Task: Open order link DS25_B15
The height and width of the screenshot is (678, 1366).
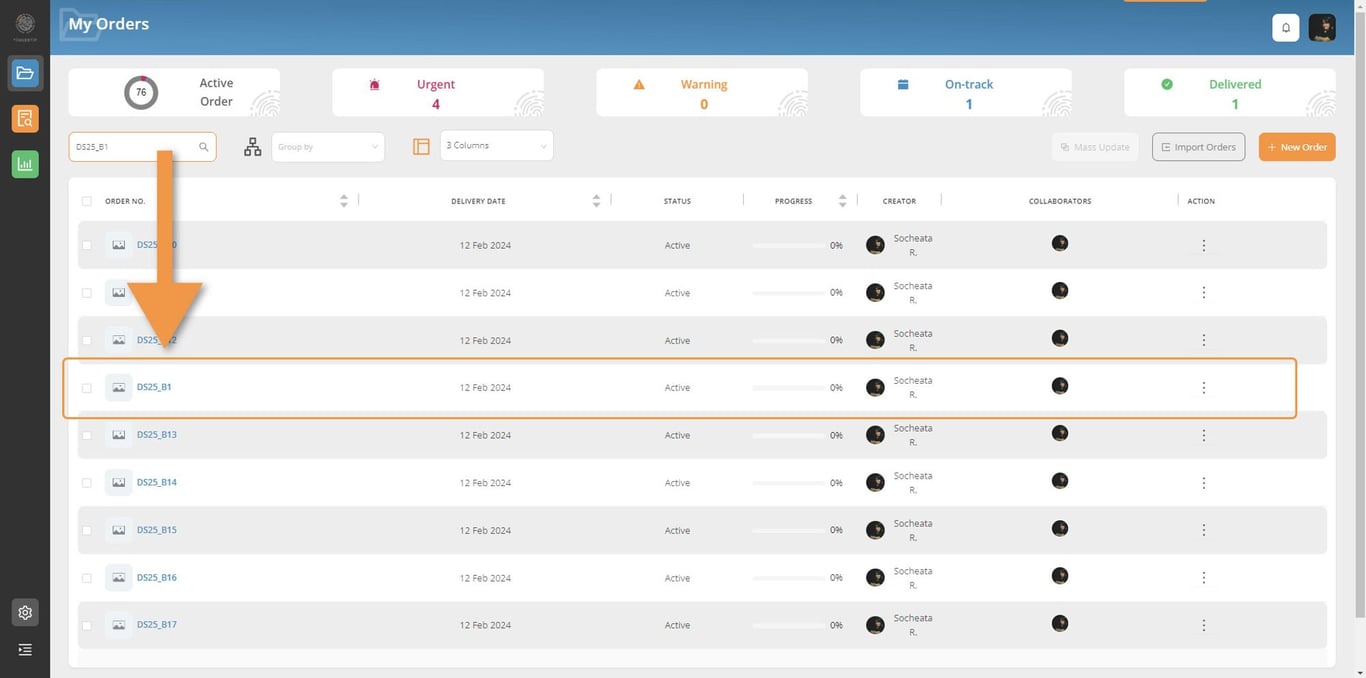Action: [x=157, y=530]
